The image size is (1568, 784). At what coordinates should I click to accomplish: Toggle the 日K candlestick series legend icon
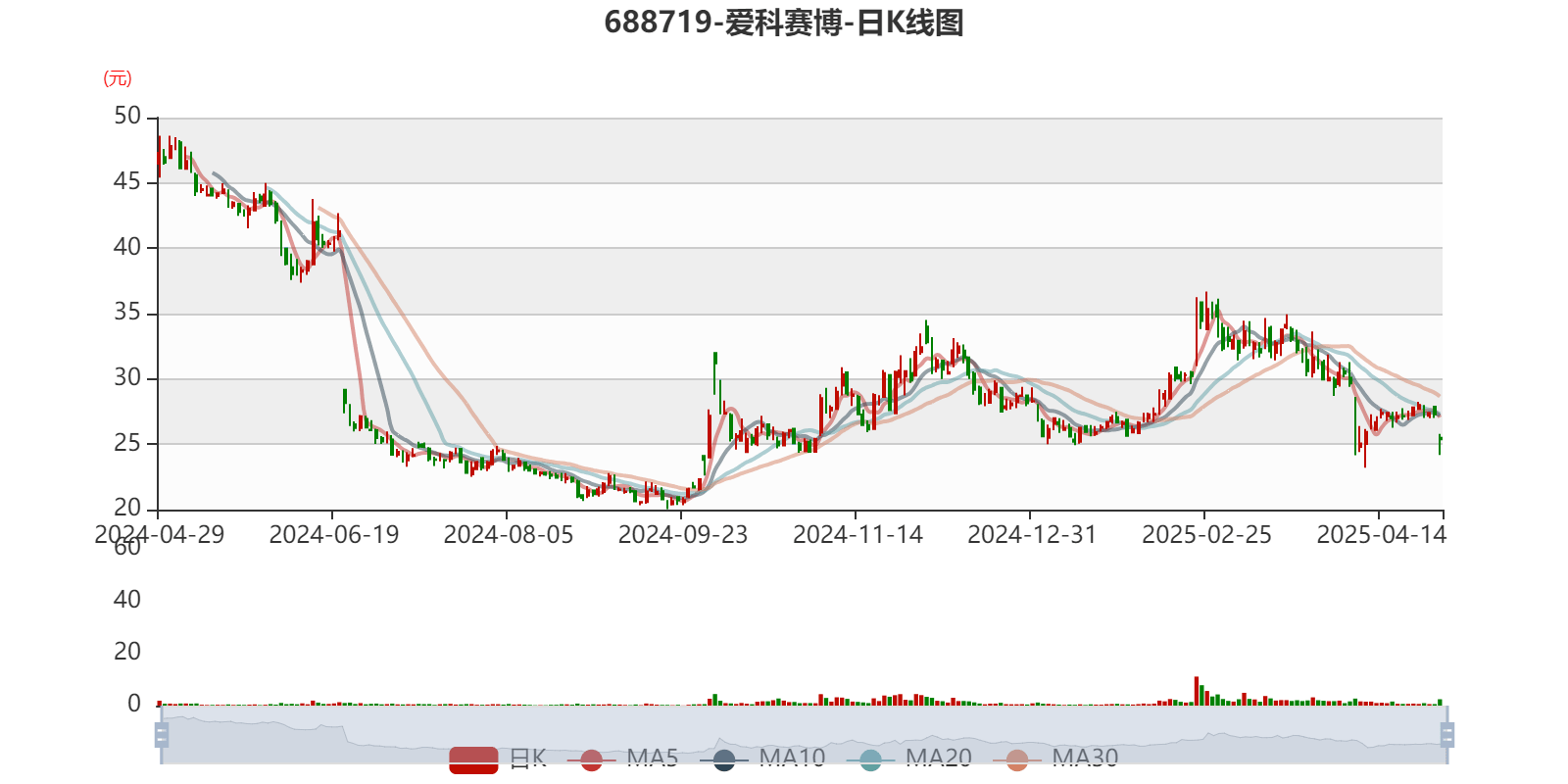(x=473, y=759)
